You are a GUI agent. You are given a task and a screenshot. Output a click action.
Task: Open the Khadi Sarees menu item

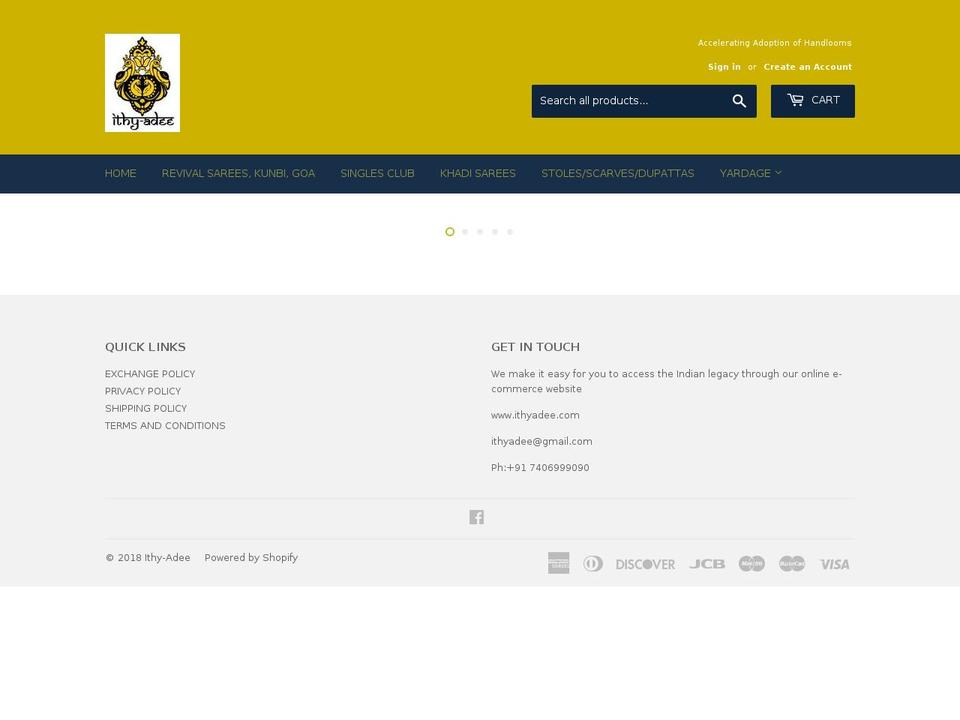click(x=478, y=173)
